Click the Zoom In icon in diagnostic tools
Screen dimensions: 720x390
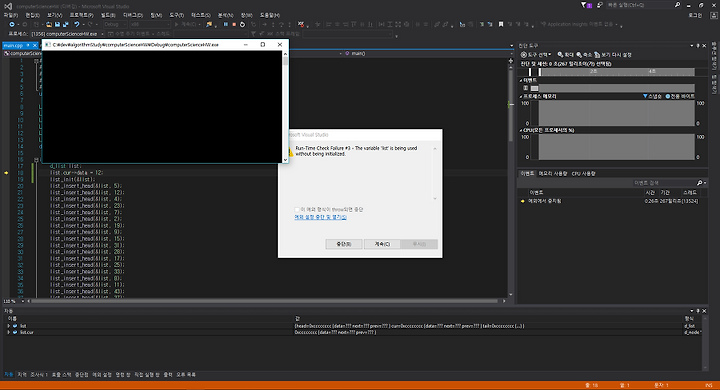pyautogui.click(x=560, y=55)
